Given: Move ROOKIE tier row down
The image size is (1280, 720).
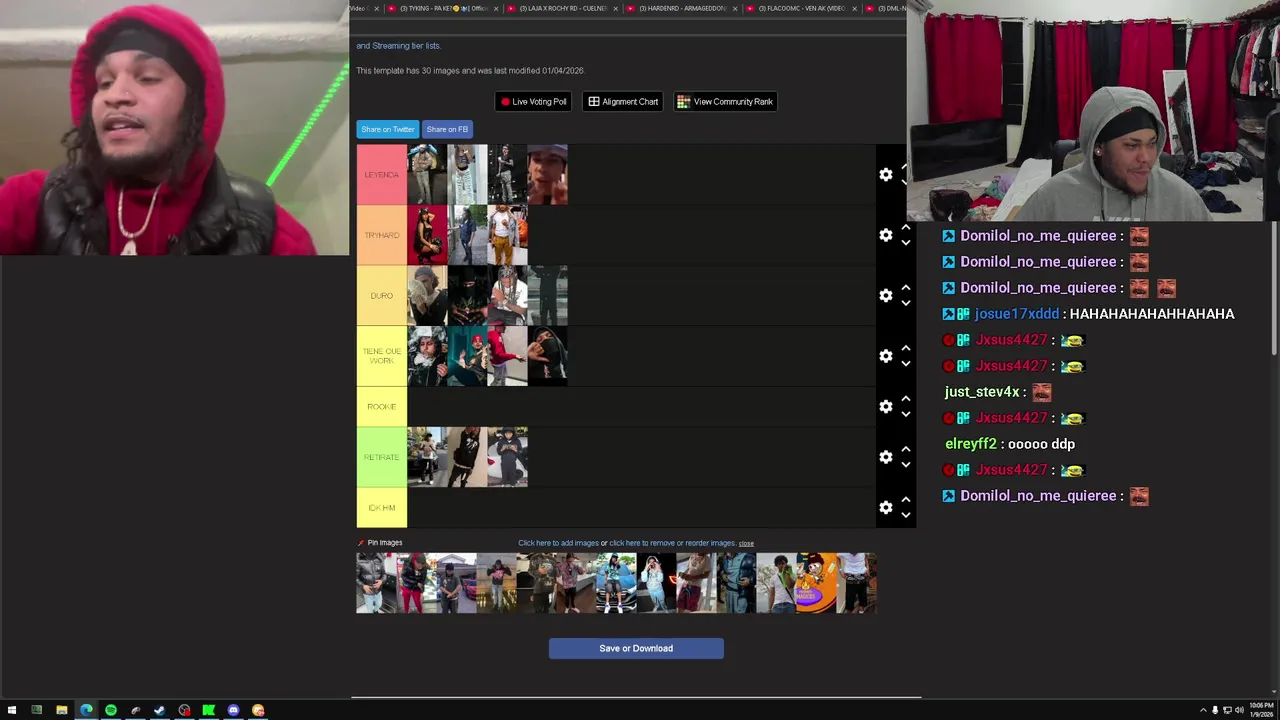Looking at the screenshot, I should (906, 414).
